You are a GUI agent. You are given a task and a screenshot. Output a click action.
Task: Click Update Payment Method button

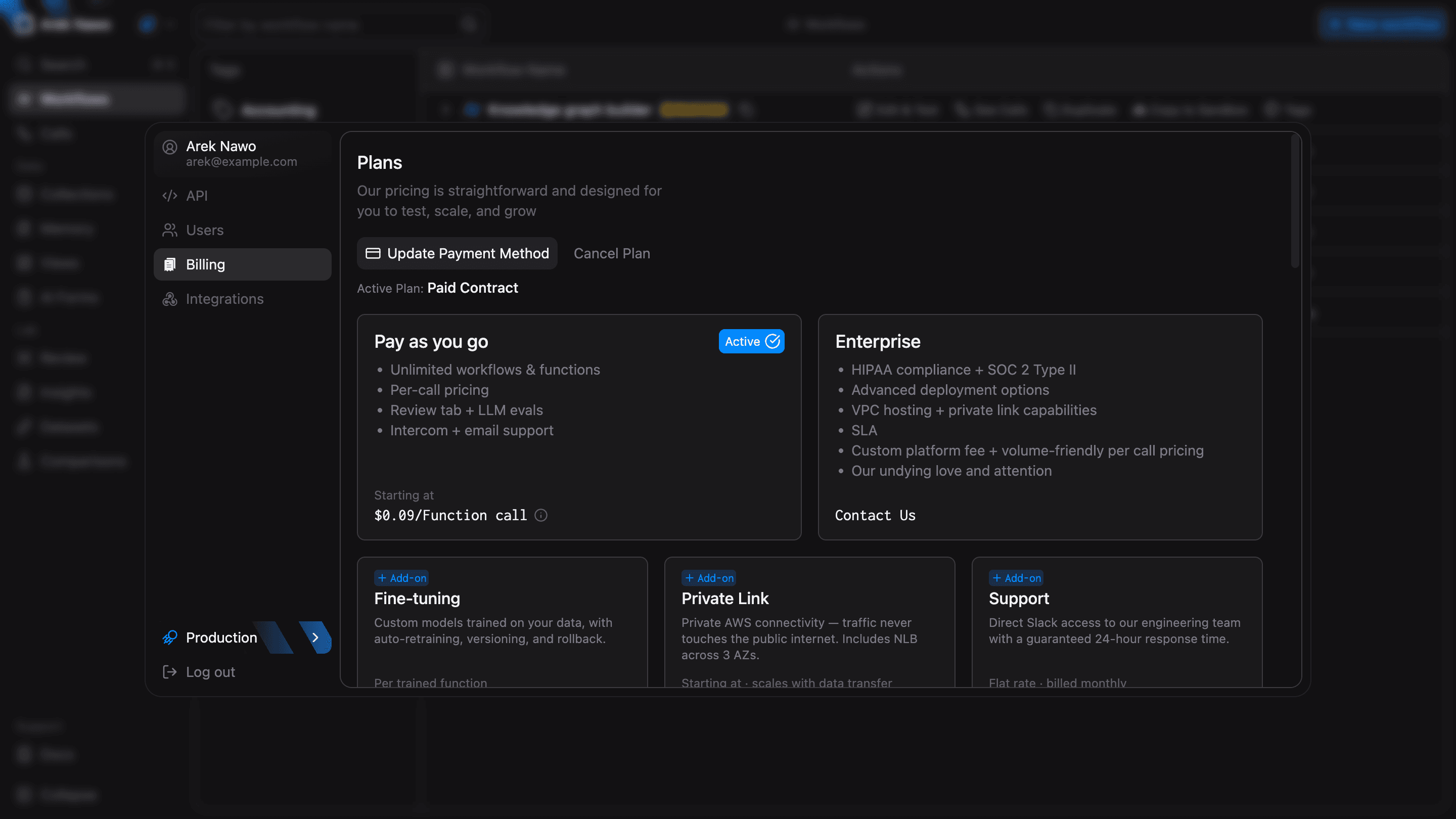(x=457, y=253)
